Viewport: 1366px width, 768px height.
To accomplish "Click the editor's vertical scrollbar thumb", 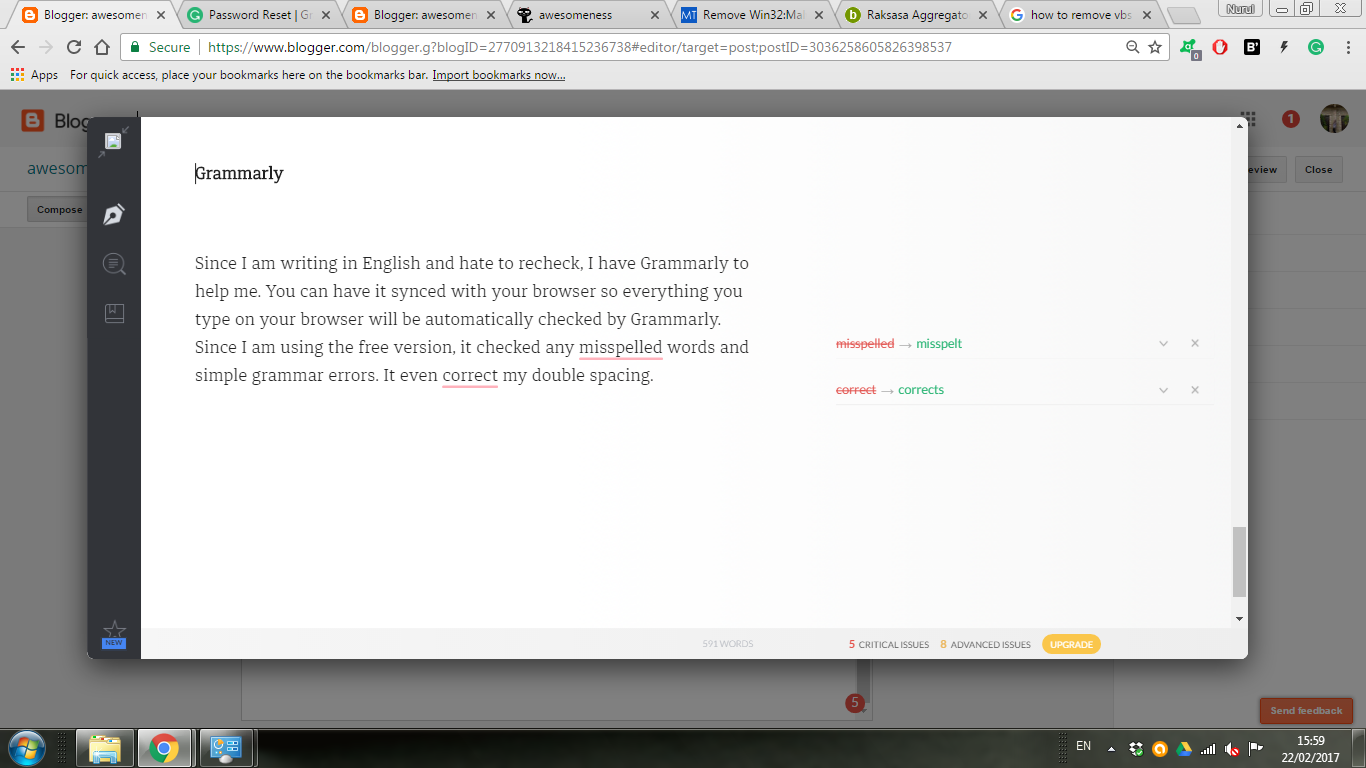I will point(1240,561).
